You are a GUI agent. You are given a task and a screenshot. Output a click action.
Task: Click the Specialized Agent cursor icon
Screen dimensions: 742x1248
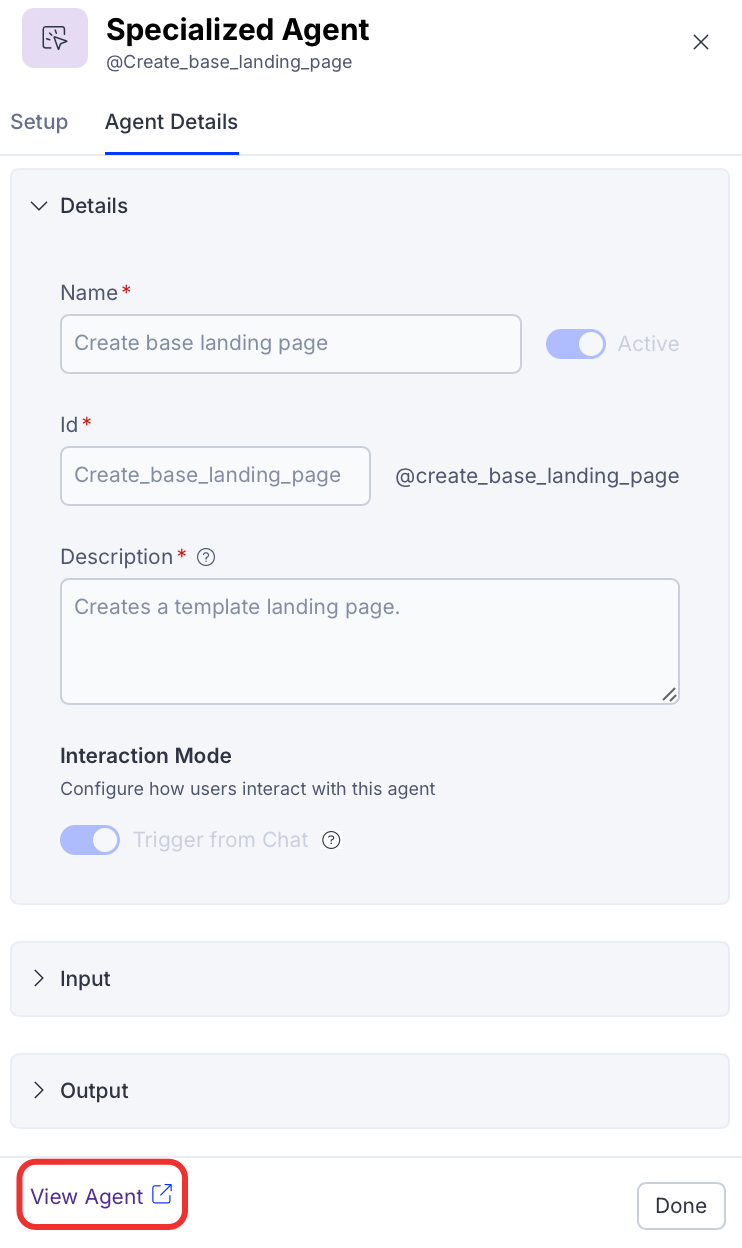click(54, 39)
